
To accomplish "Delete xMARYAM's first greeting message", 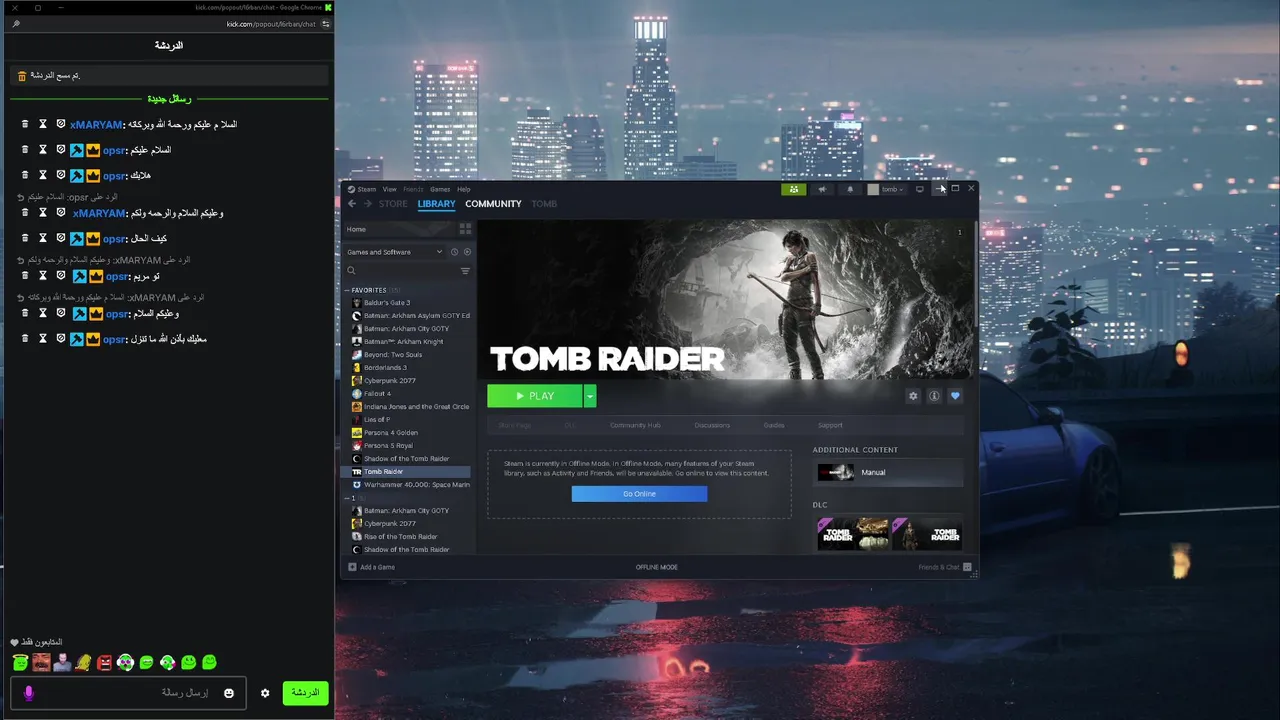I will click(x=25, y=124).
